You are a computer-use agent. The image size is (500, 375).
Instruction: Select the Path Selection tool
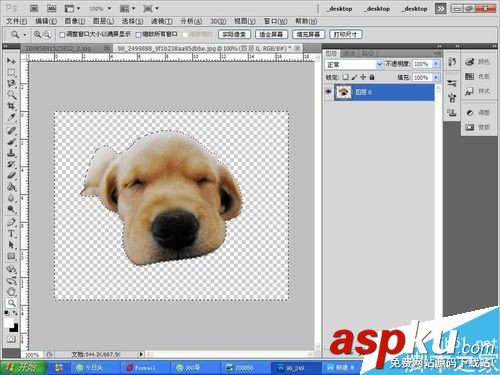coord(11,245)
